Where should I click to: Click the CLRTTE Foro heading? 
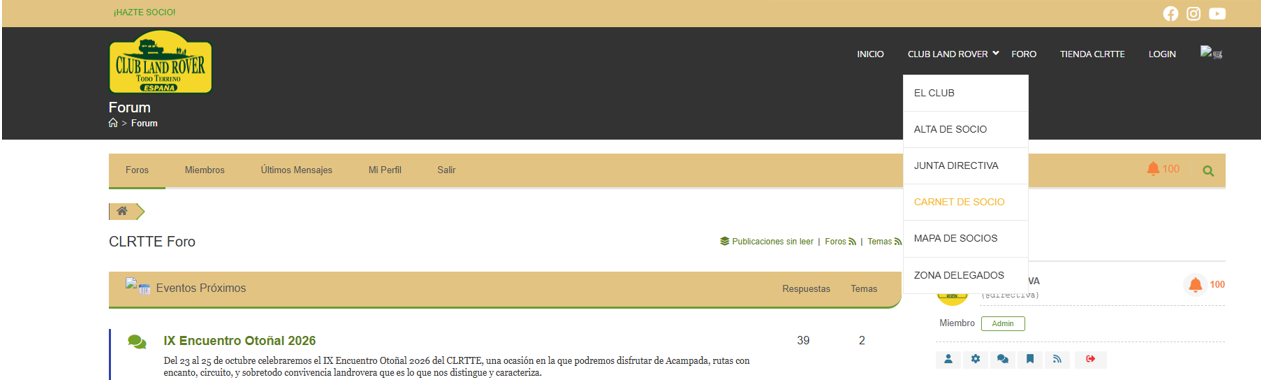[152, 242]
